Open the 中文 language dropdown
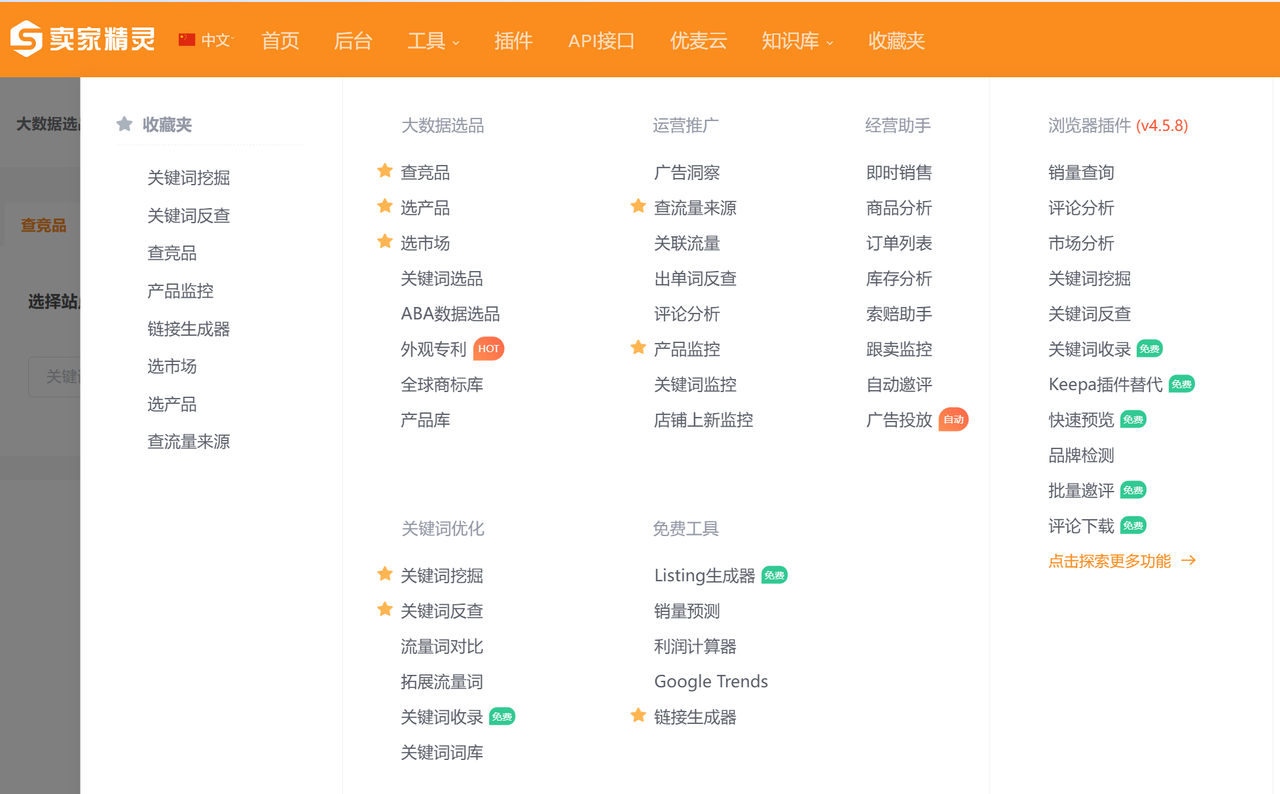Image resolution: width=1280 pixels, height=794 pixels. pos(216,40)
